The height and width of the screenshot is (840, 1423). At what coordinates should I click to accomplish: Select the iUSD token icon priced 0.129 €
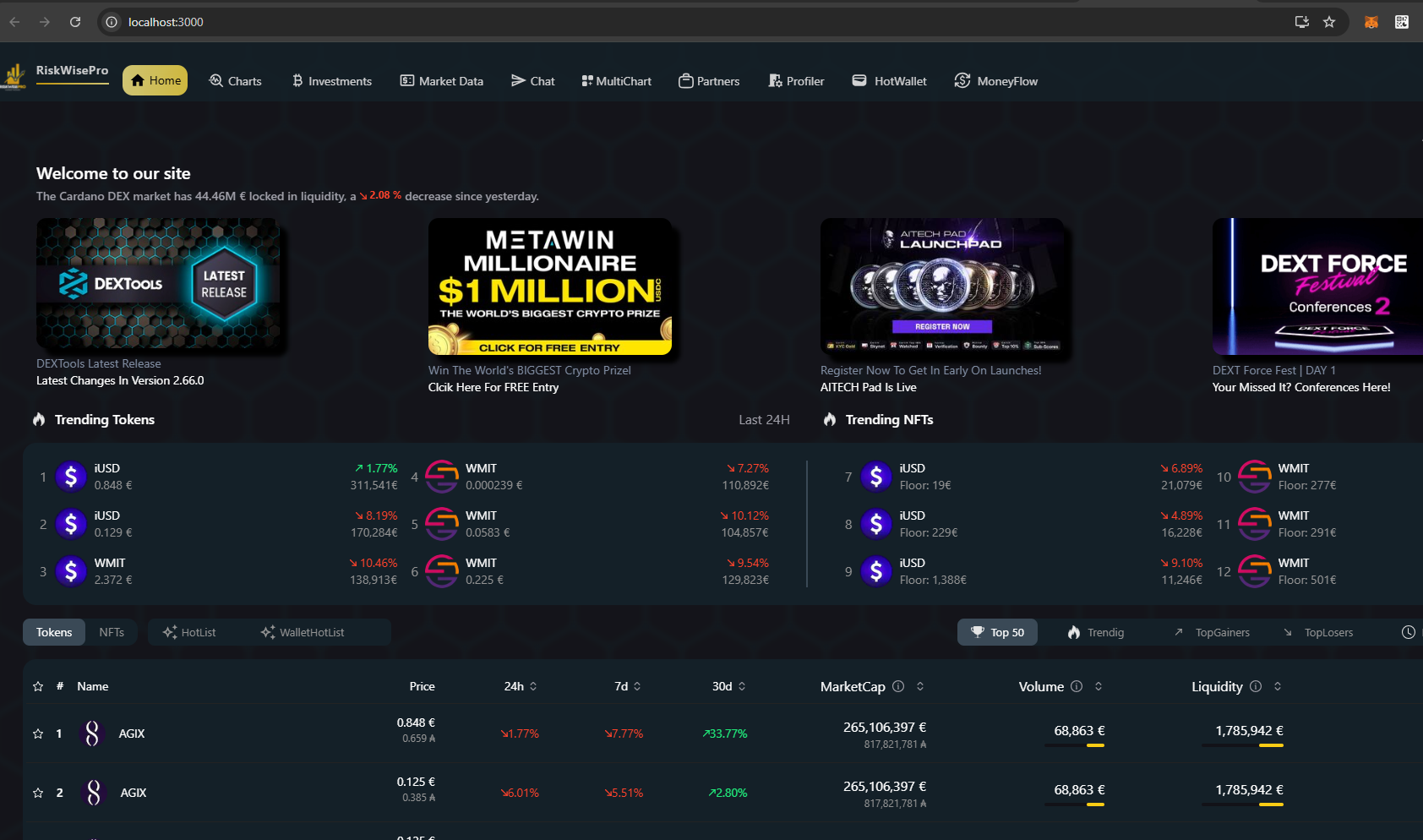click(71, 524)
